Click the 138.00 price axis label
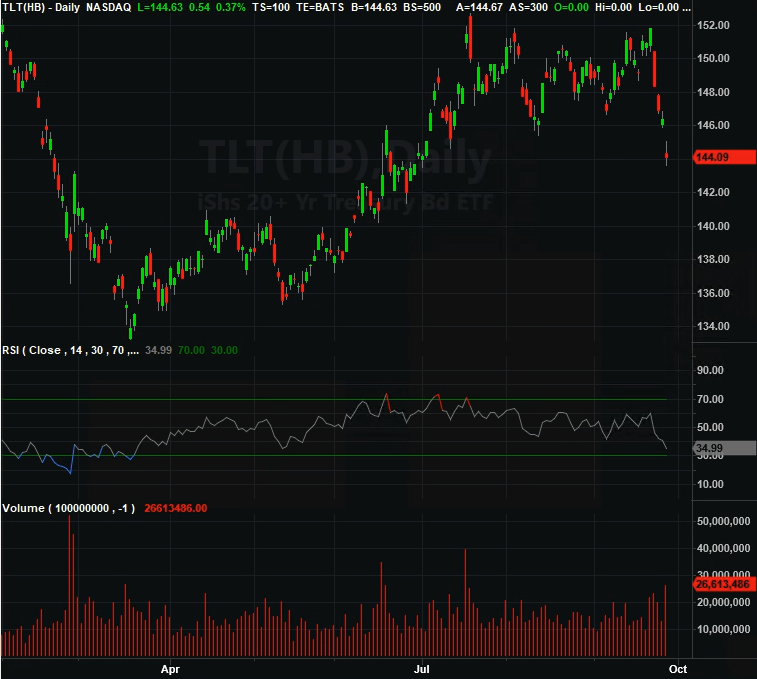This screenshot has height=679, width=757. click(x=713, y=259)
